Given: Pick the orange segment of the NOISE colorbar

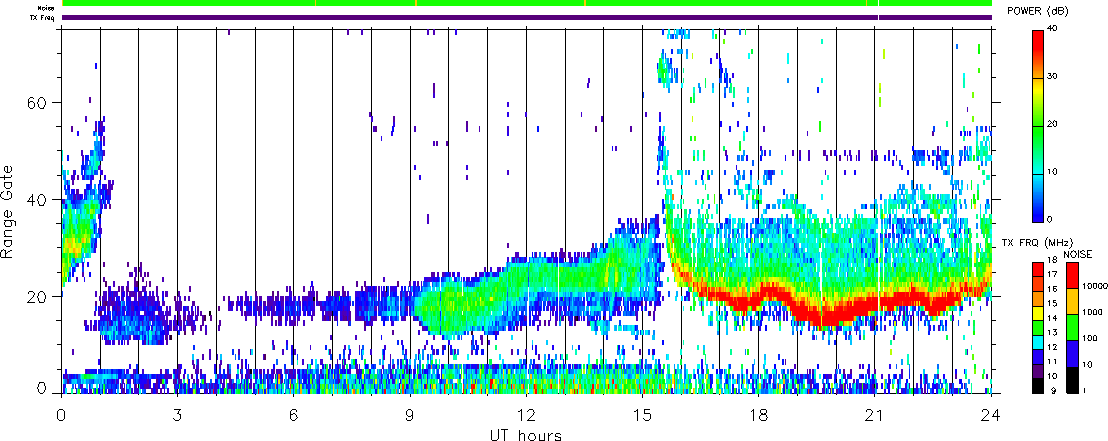Looking at the screenshot, I should tap(1072, 301).
